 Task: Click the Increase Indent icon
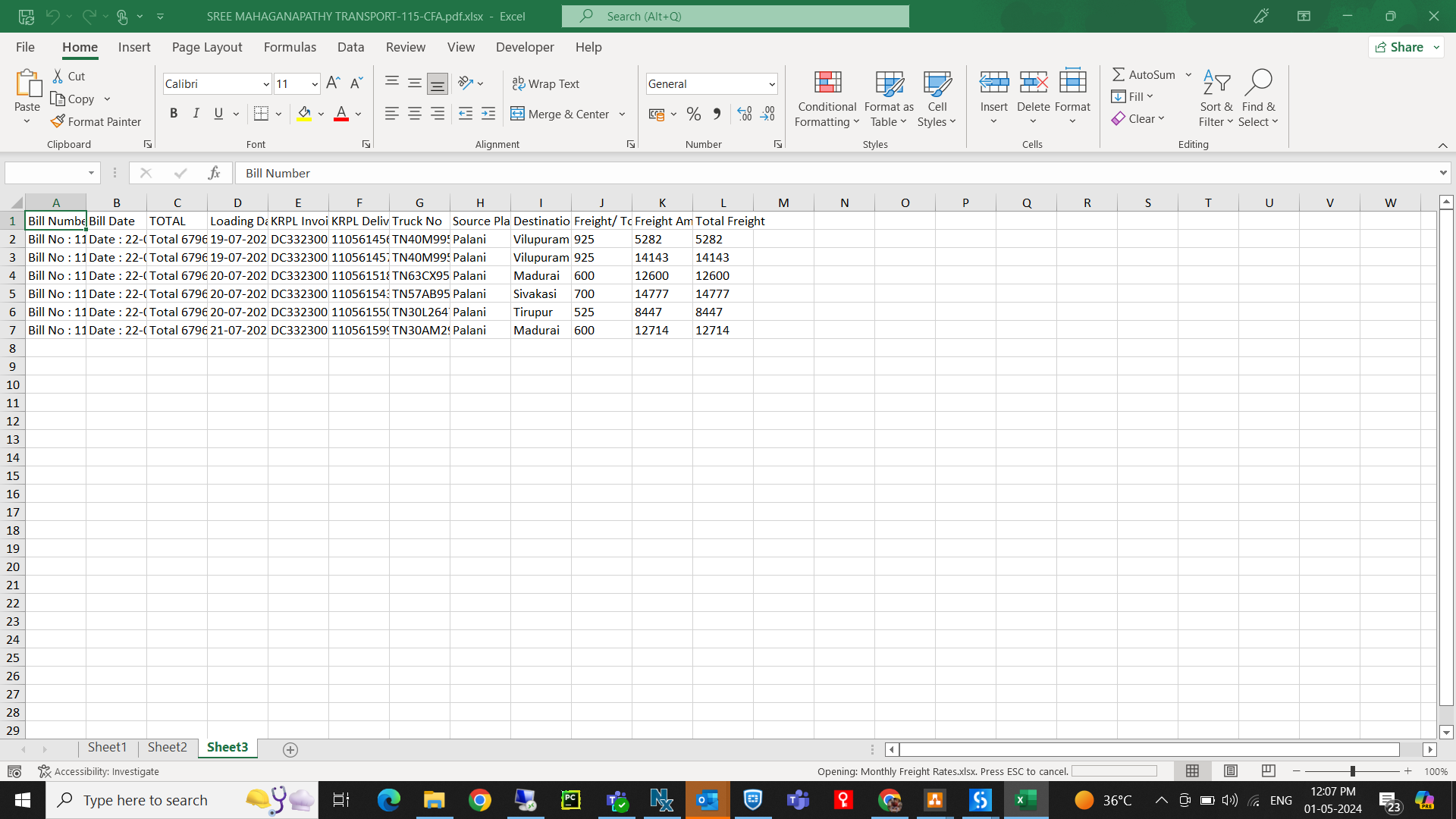click(488, 114)
